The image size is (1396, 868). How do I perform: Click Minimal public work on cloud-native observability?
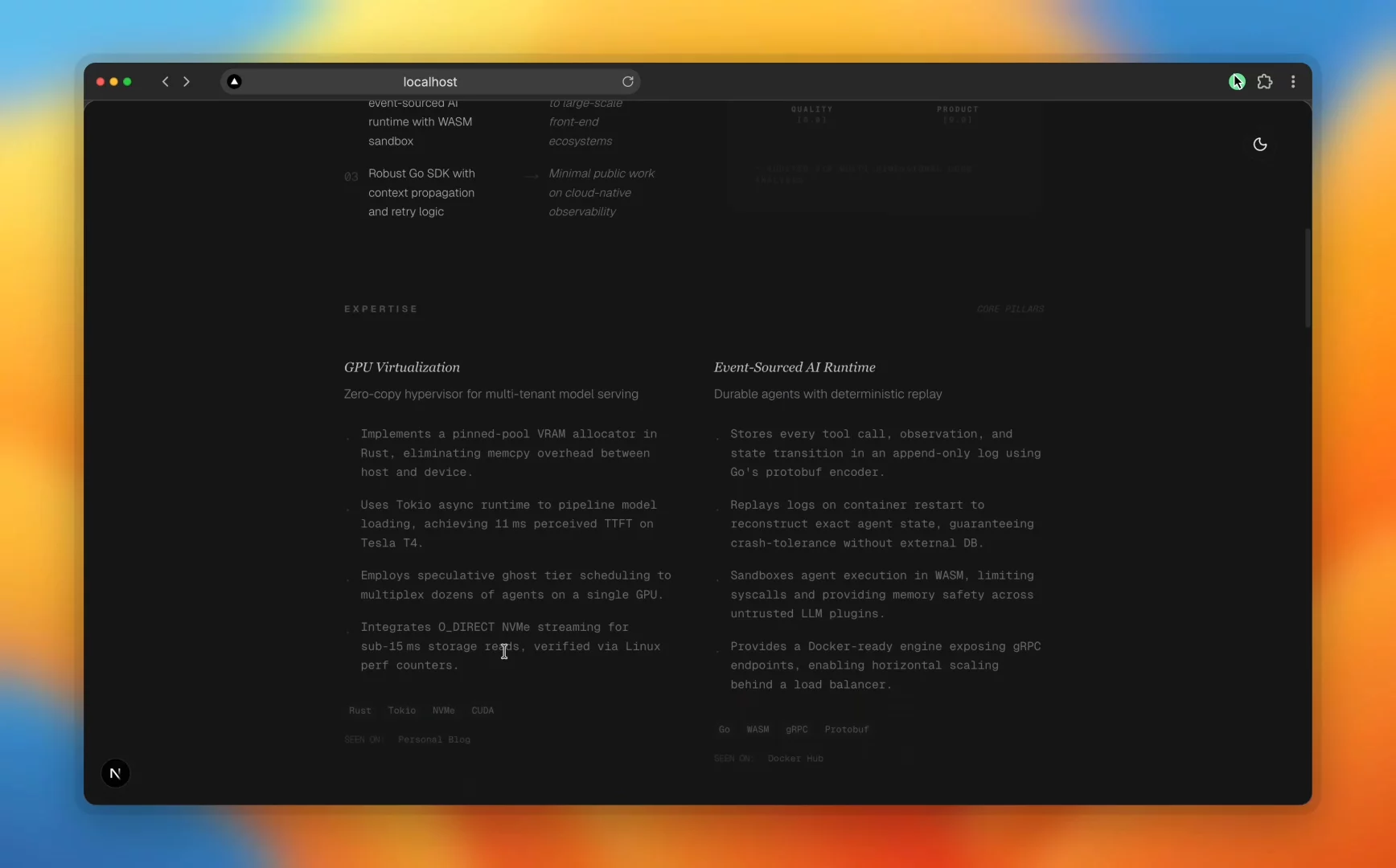pyautogui.click(x=602, y=193)
